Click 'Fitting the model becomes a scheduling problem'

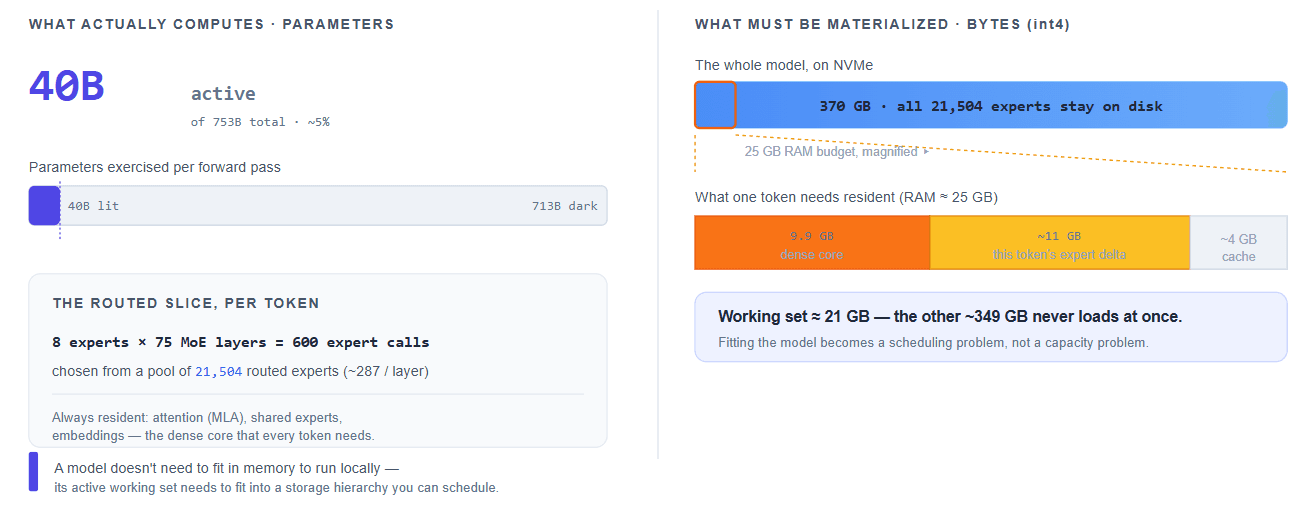(x=933, y=342)
